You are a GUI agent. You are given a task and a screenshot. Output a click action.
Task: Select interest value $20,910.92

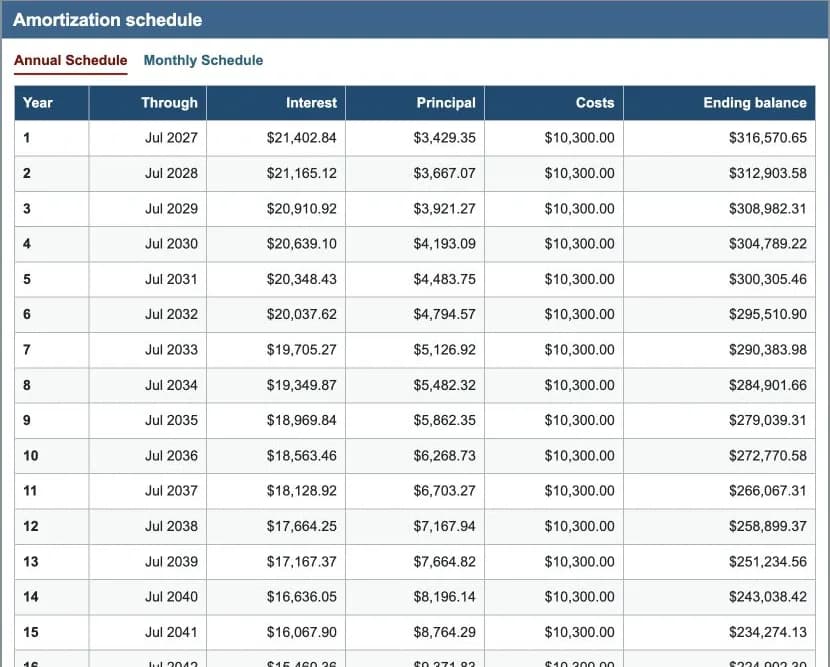301,209
